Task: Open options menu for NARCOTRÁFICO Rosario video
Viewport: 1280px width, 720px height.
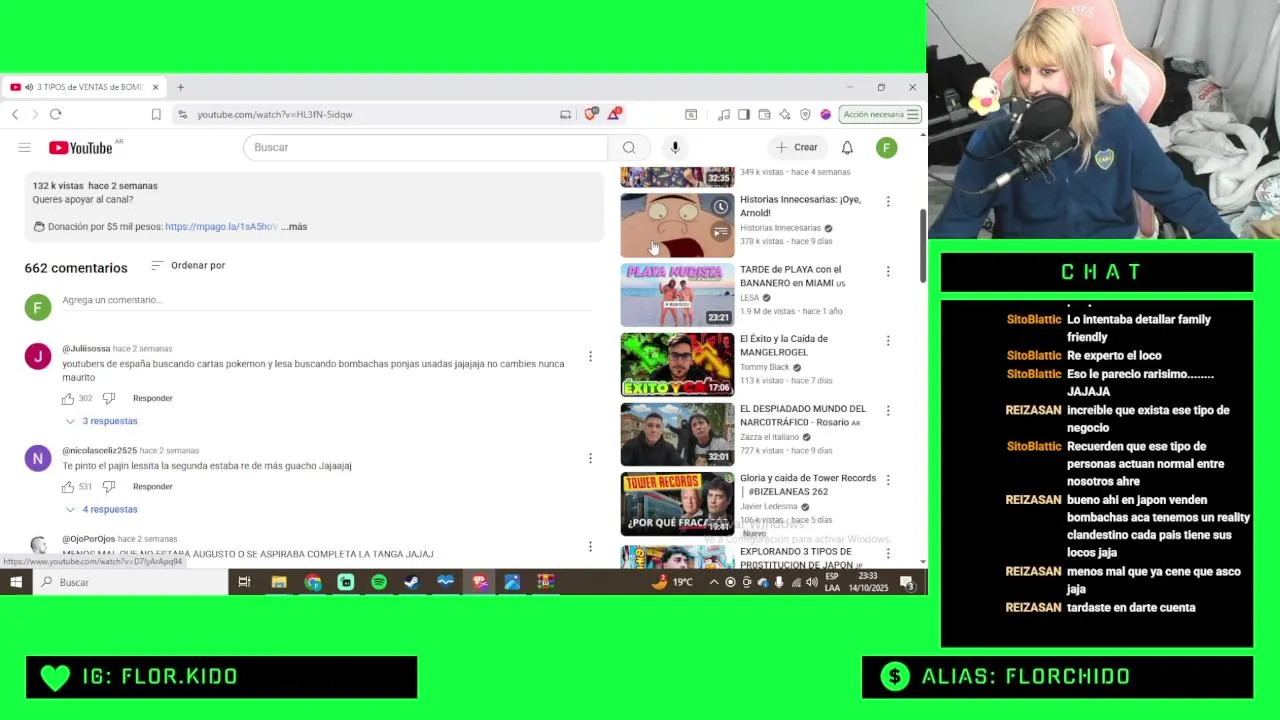Action: 887,410
